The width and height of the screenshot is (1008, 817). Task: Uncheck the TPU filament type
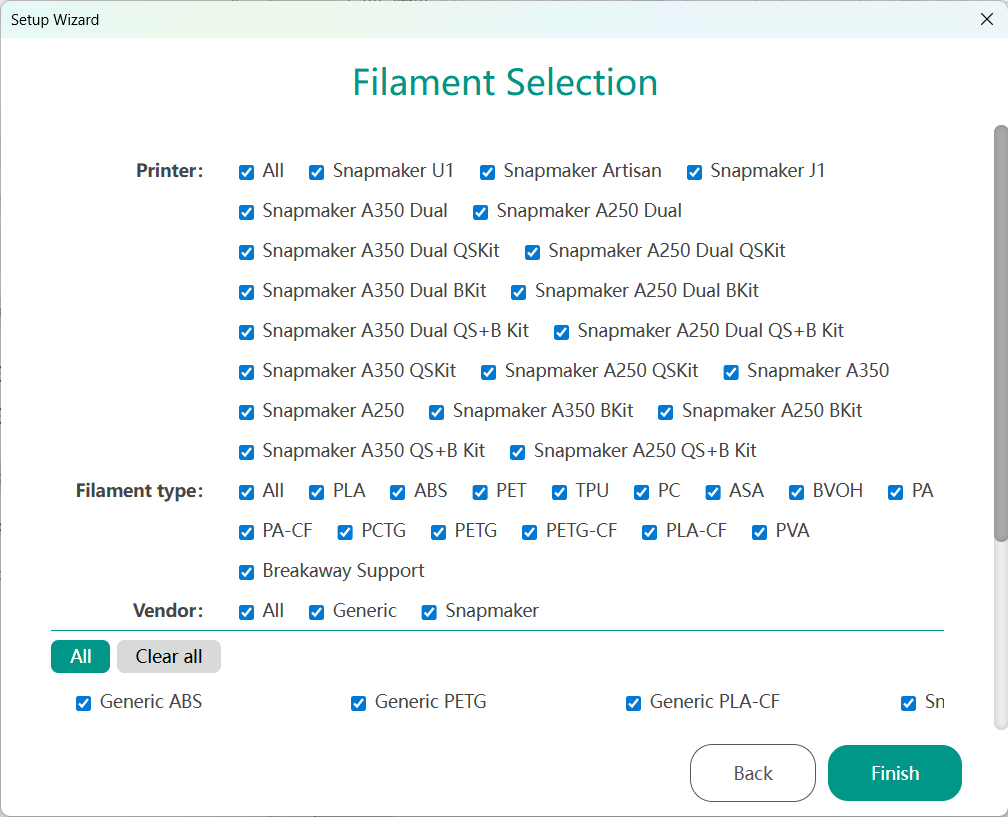(x=560, y=492)
